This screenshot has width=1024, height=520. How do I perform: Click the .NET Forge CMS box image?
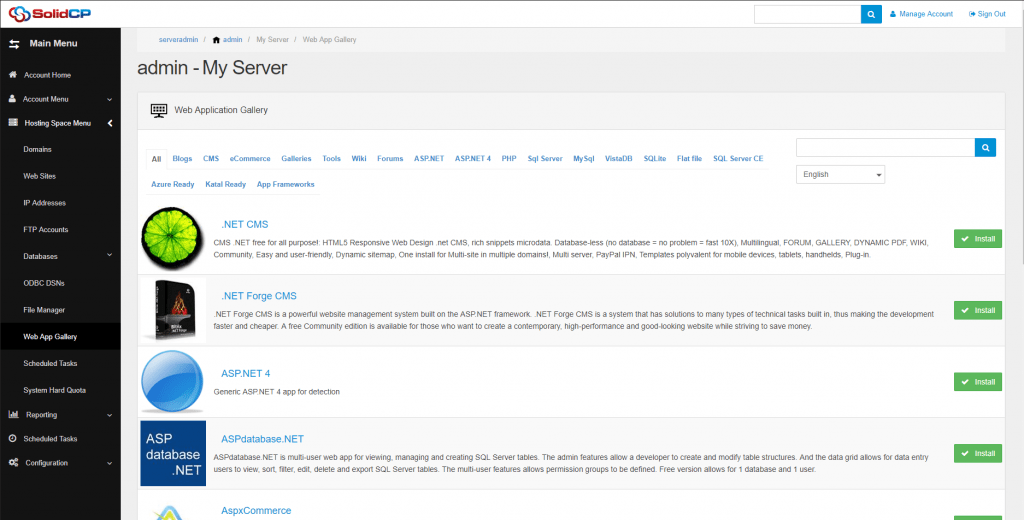173,310
